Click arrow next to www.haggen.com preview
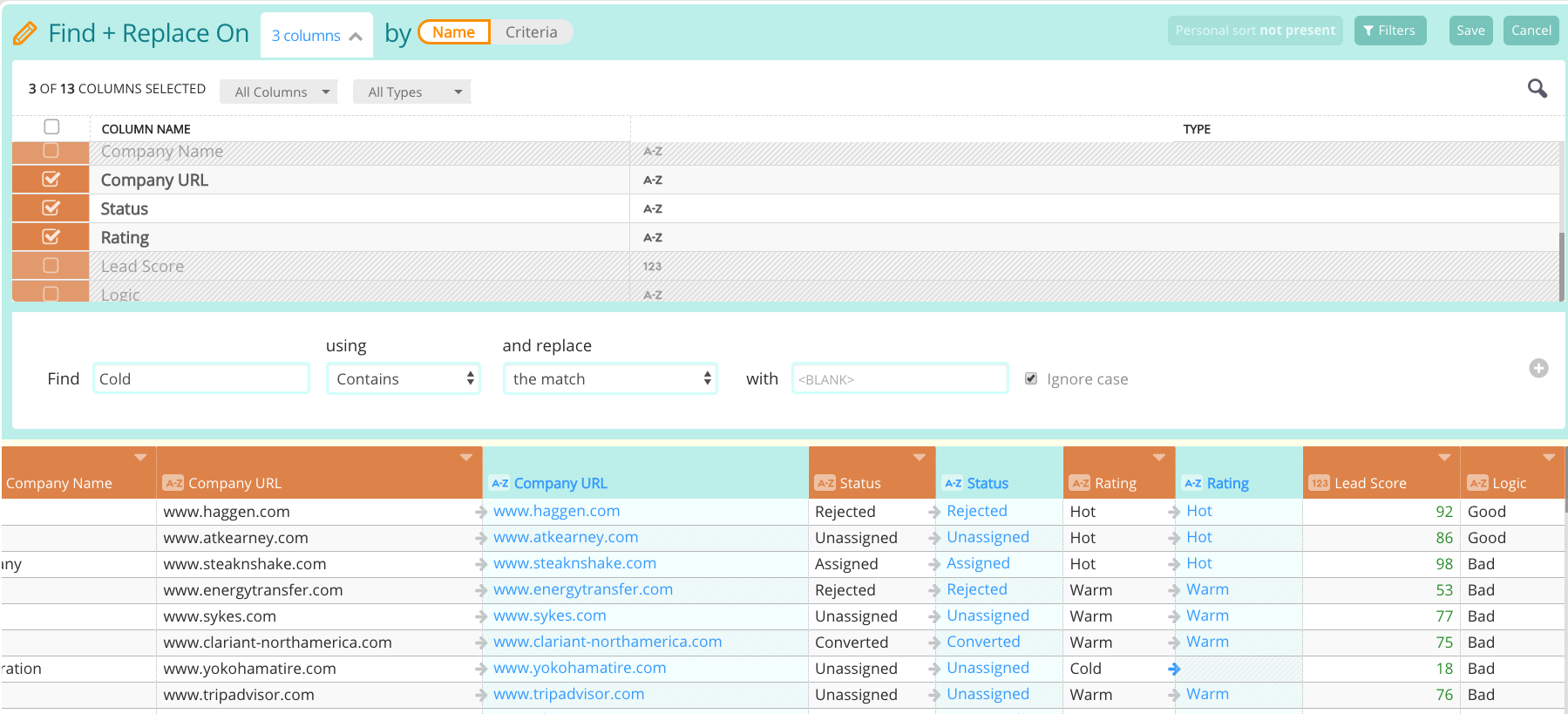 (481, 512)
